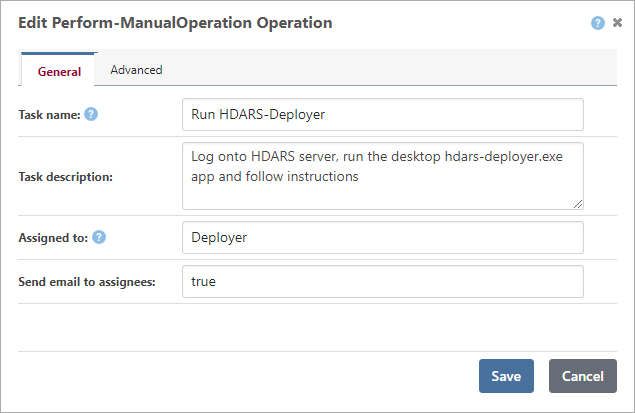Viewport: 635px width, 413px height.
Task: Click the 'Task description:' label
Action: point(65,177)
